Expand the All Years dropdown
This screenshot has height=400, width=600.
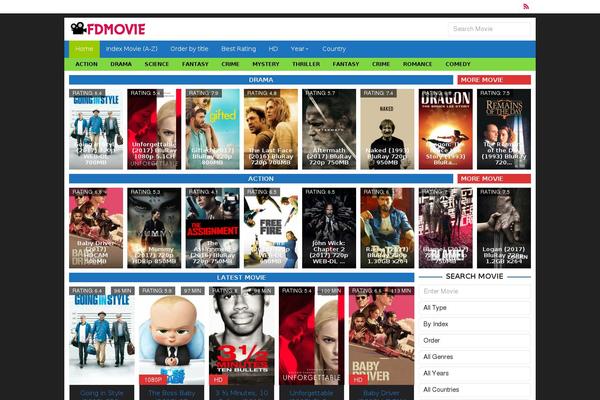click(474, 373)
